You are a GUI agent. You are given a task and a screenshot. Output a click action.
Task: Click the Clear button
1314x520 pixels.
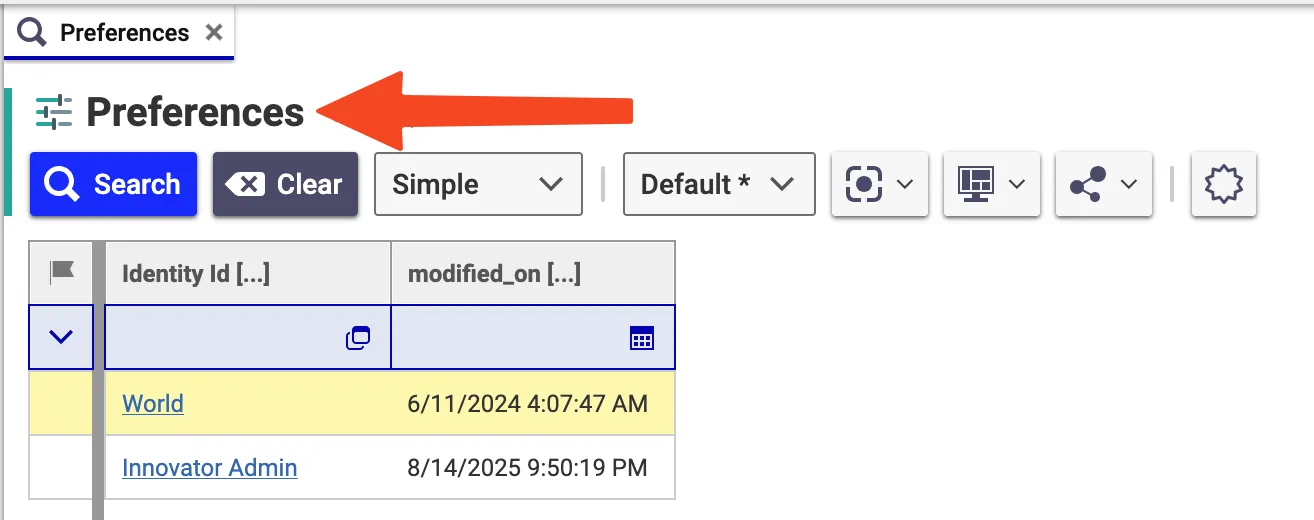(x=285, y=184)
